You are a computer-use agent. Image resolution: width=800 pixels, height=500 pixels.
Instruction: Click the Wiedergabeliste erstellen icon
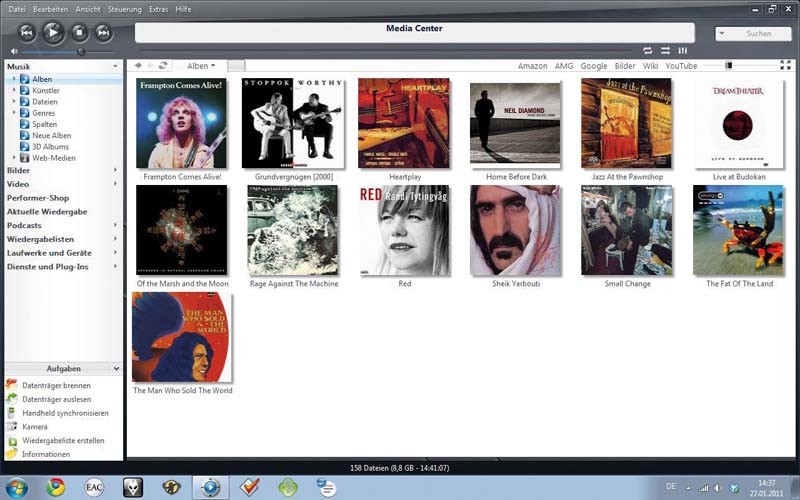[x=11, y=440]
